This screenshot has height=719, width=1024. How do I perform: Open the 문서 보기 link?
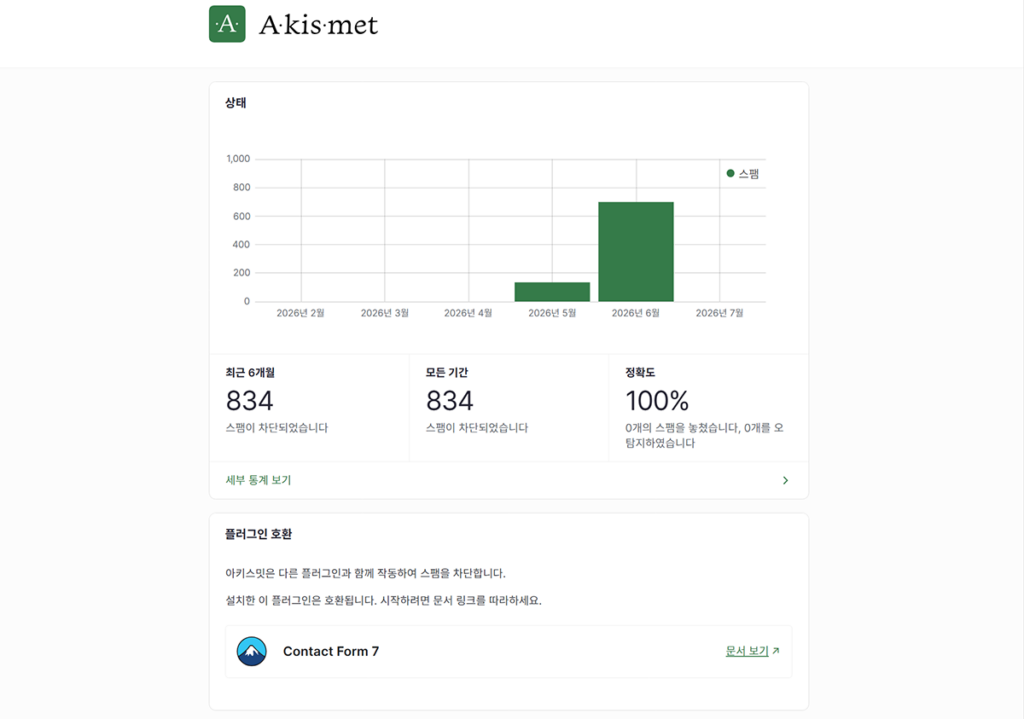[746, 651]
